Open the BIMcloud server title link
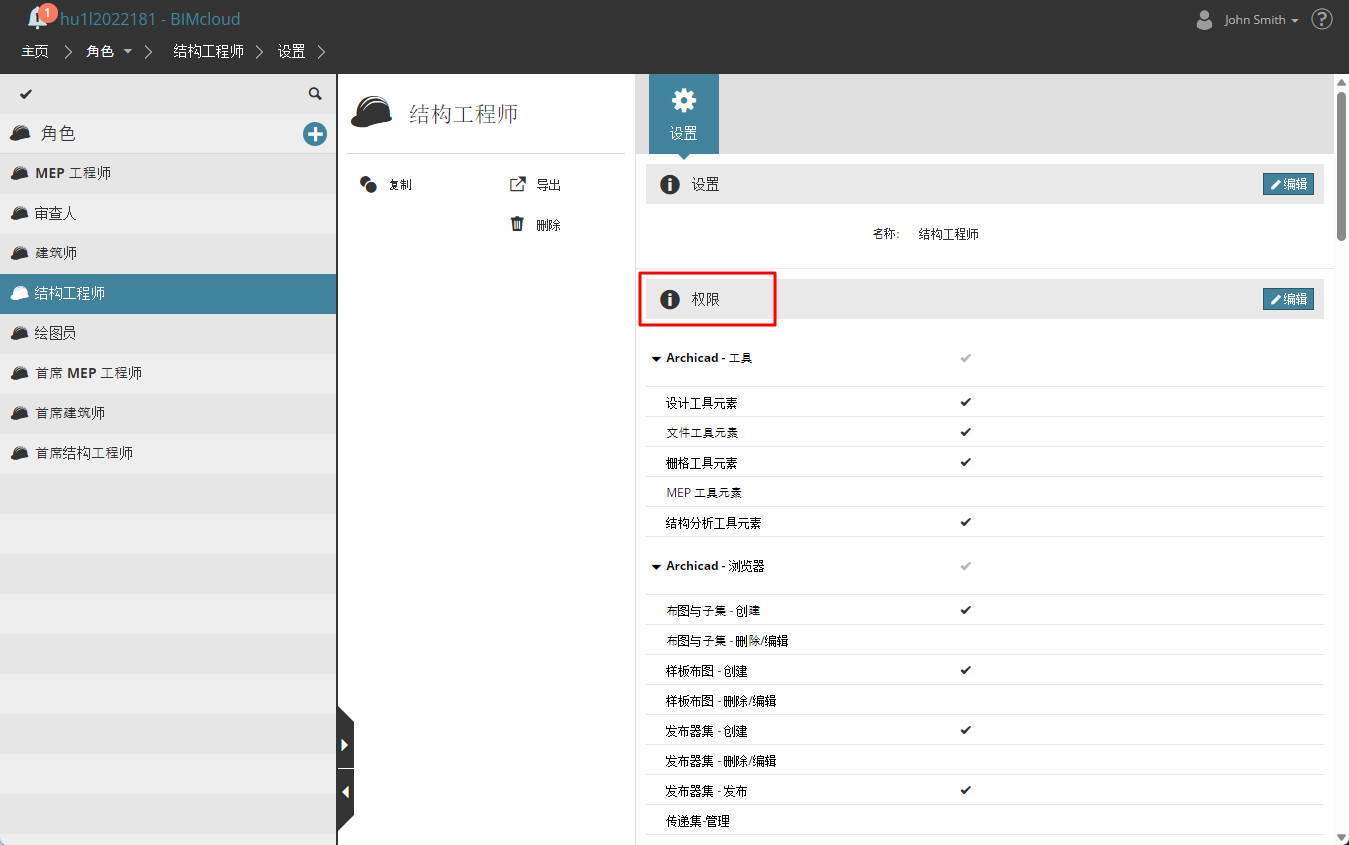Viewport: 1349px width, 845px height. tap(150, 19)
